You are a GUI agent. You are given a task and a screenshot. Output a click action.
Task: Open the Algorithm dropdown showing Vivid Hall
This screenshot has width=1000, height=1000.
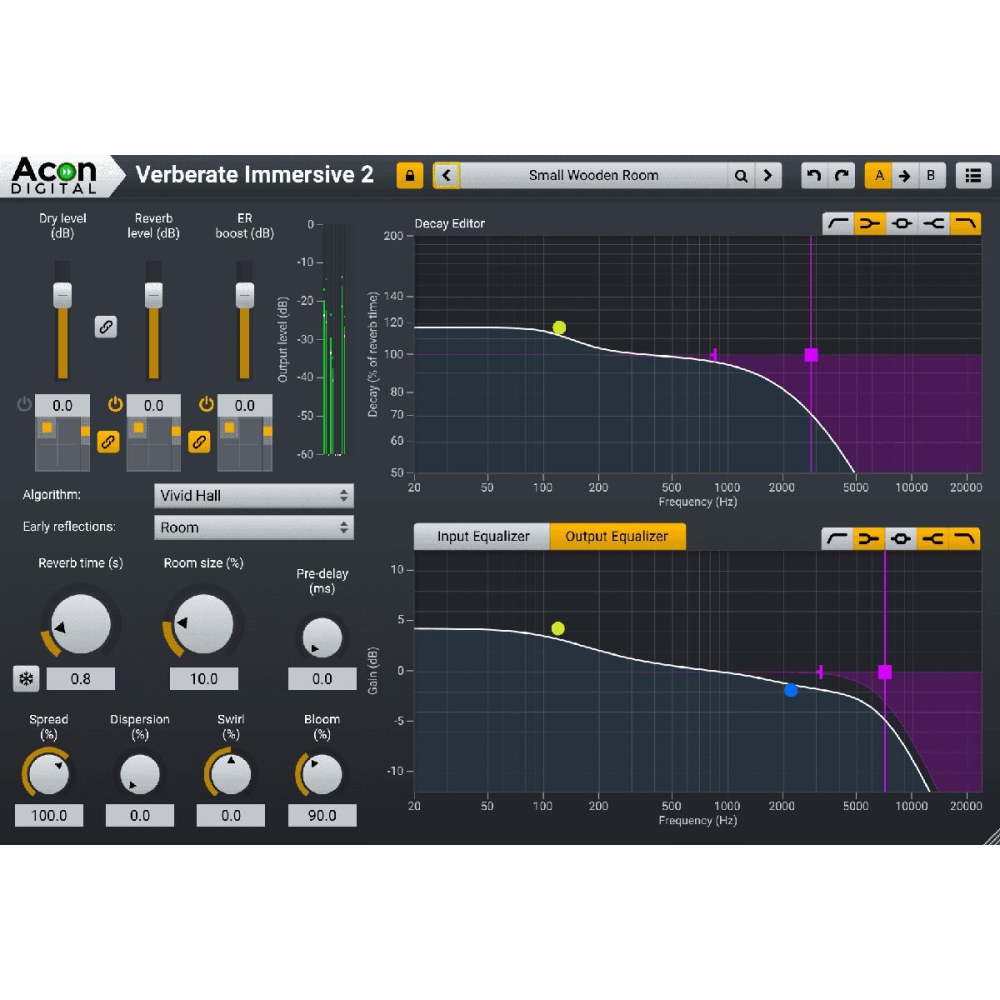coord(254,496)
